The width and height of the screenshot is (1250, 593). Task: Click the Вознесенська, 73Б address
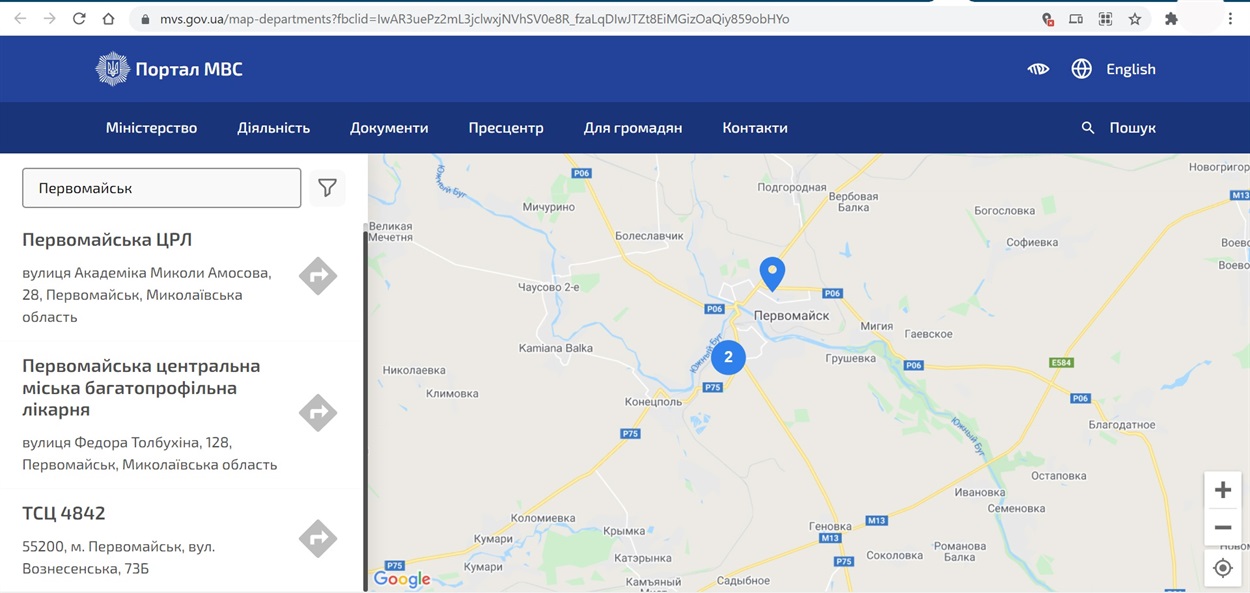(x=119, y=558)
